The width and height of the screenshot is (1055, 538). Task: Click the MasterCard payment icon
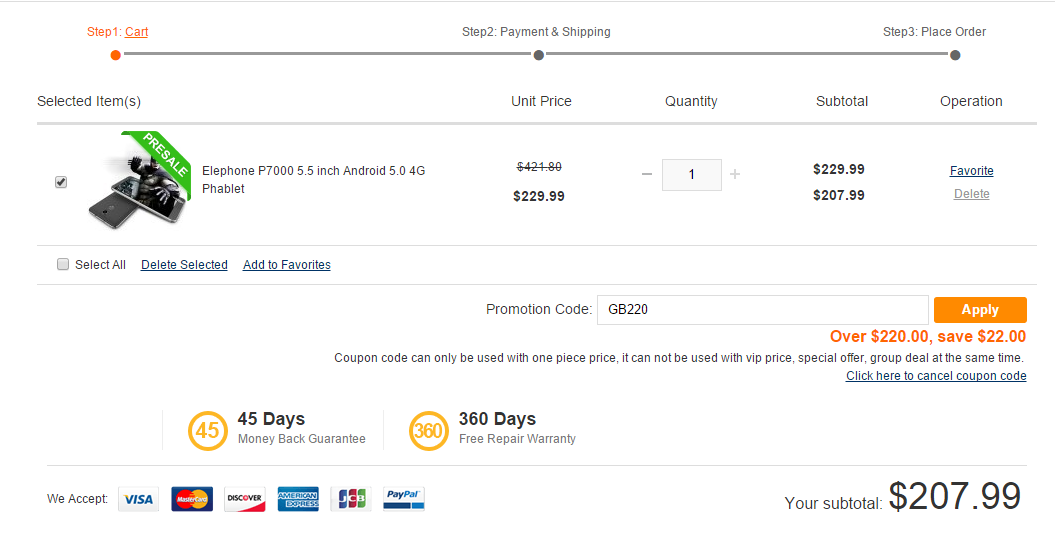[192, 499]
